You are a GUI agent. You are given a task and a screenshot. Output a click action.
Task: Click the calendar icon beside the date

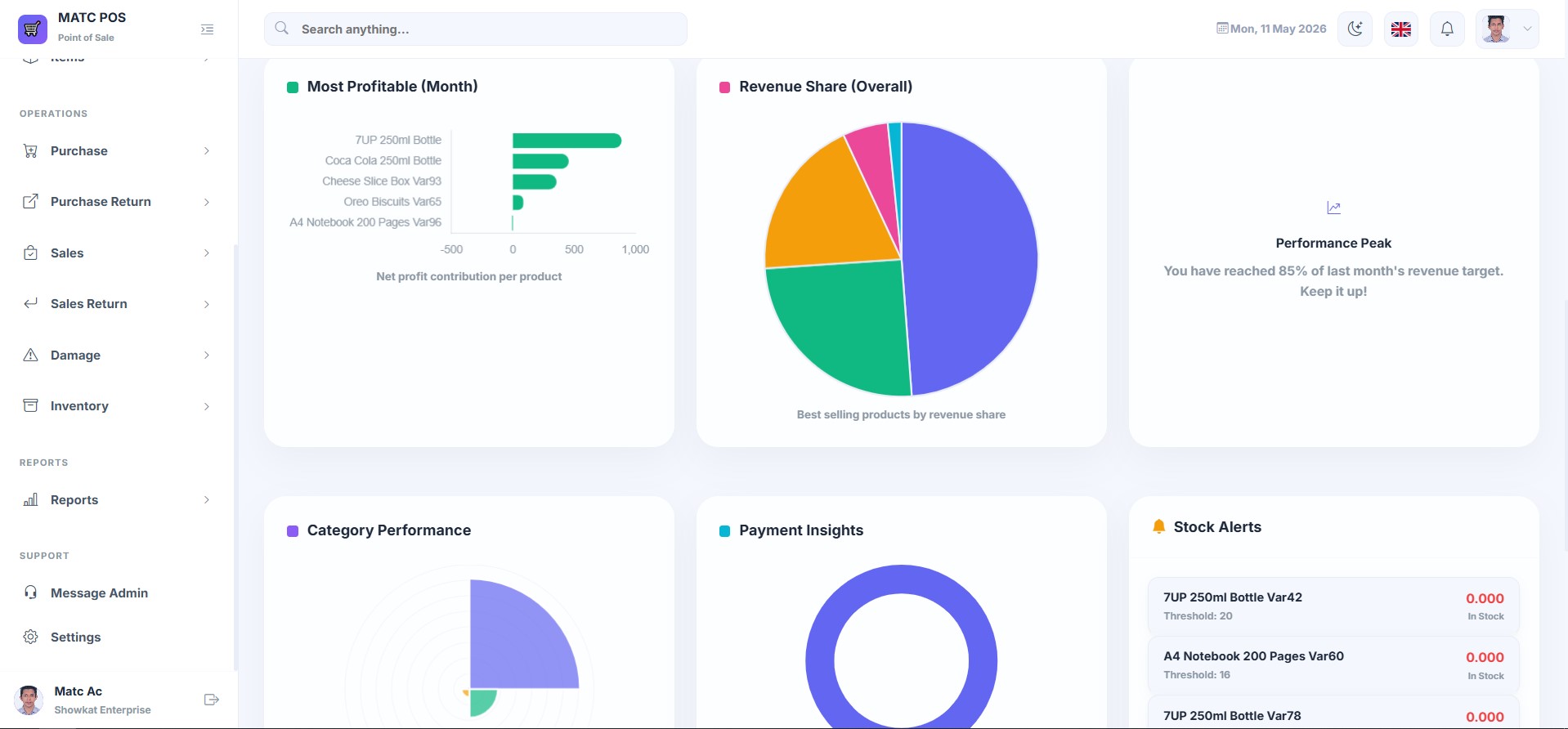coord(1222,28)
